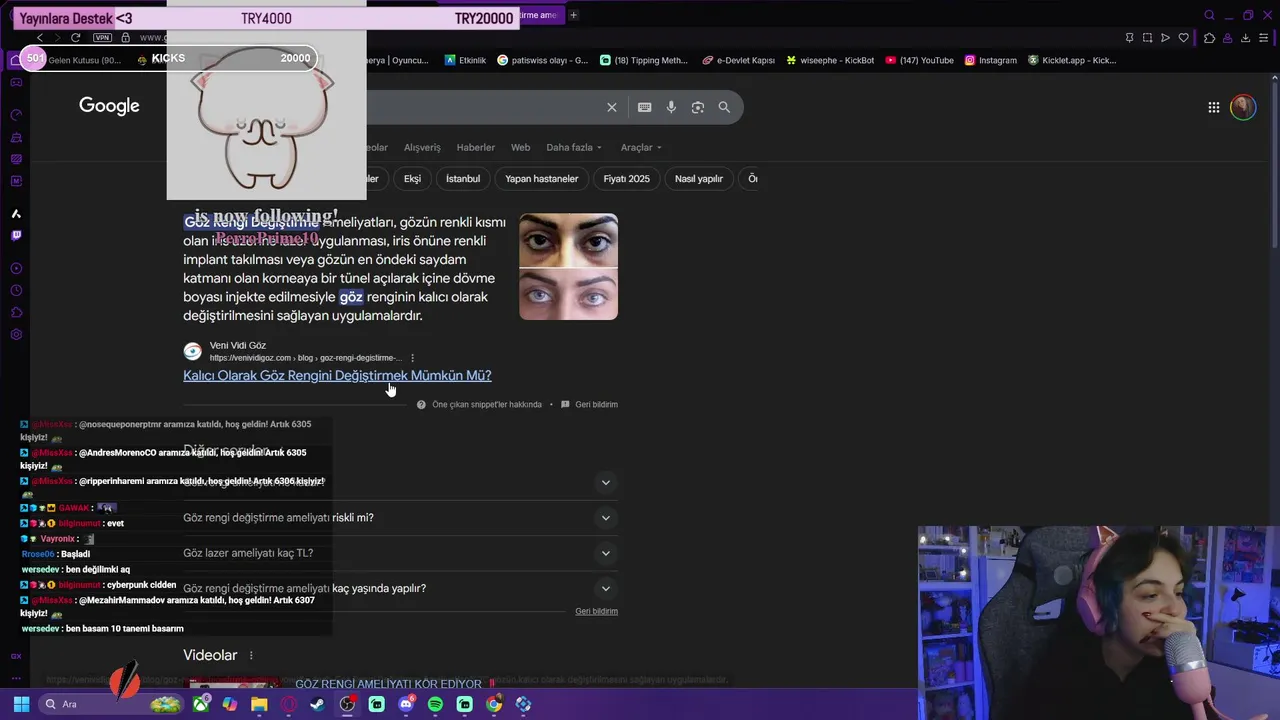This screenshot has height=720, width=1280.
Task: Reload the page from the browser toolbar
Action: click(75, 37)
